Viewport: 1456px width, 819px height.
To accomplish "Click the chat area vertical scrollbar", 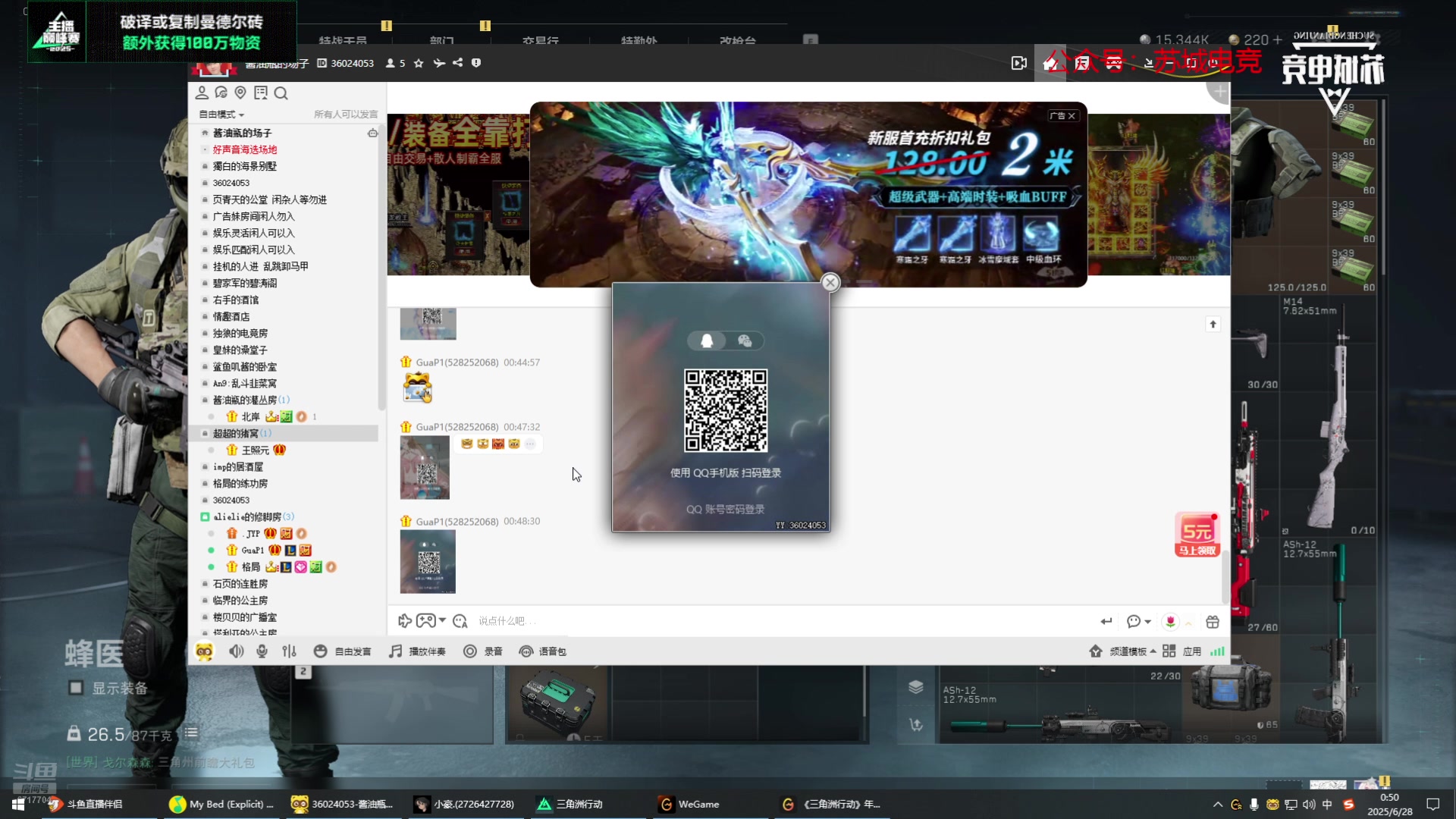I will (x=1225, y=576).
